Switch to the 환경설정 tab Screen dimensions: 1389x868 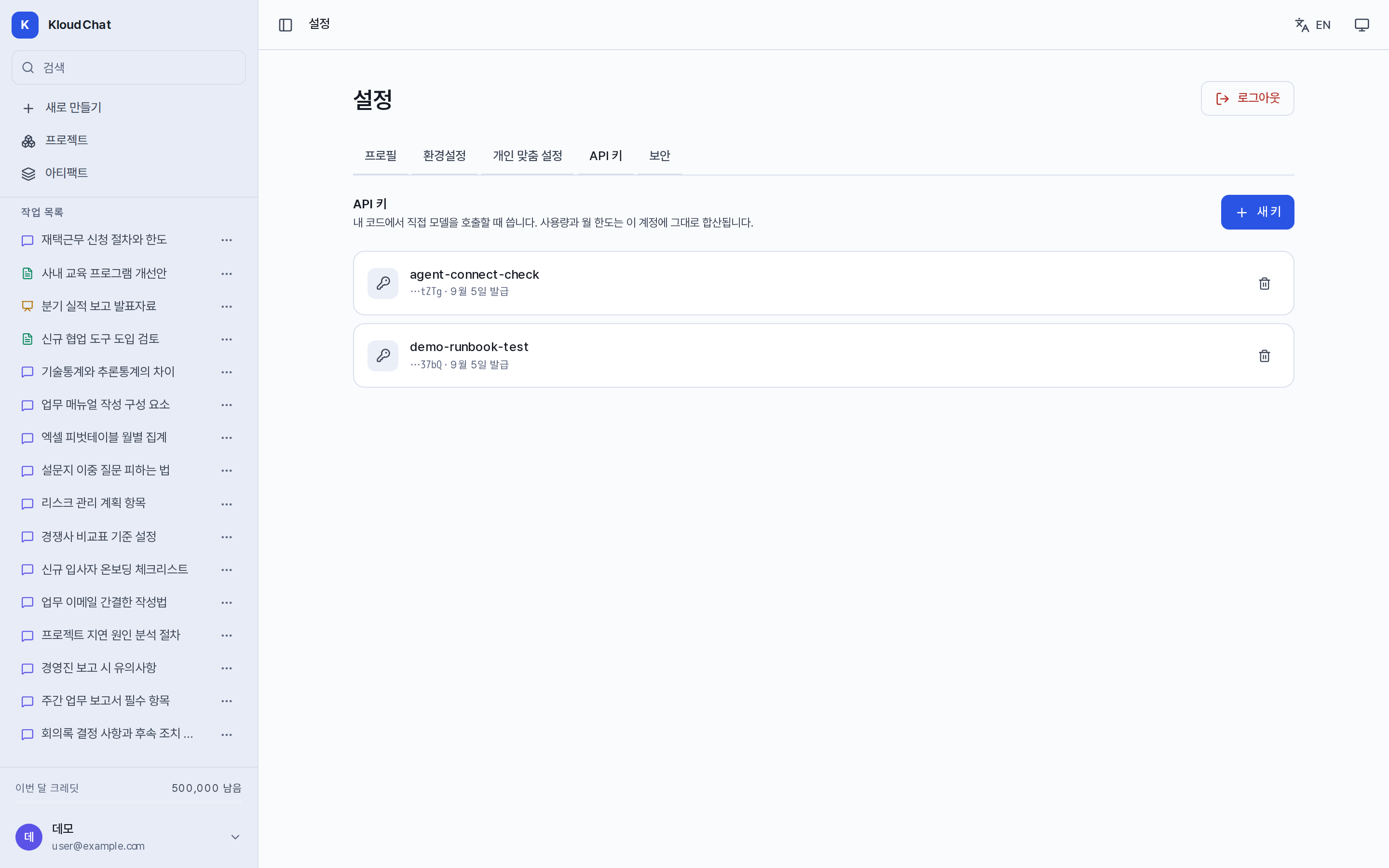click(x=444, y=156)
